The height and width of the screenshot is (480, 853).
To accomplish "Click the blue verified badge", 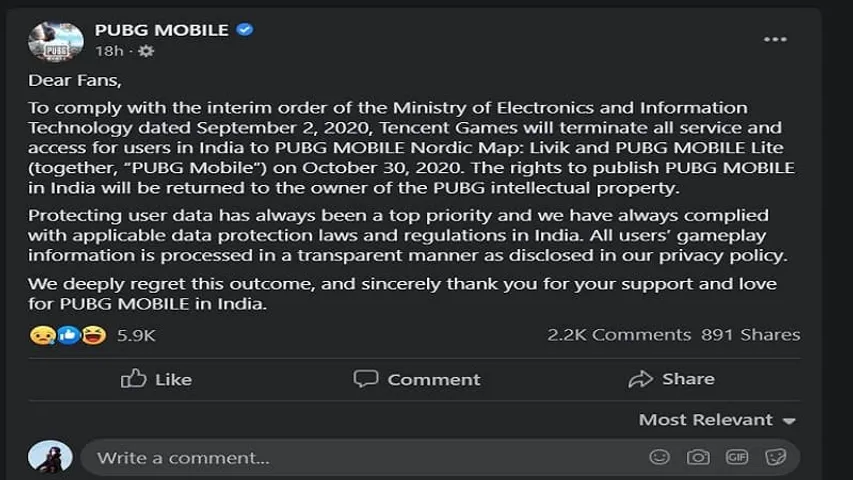I will [245, 30].
